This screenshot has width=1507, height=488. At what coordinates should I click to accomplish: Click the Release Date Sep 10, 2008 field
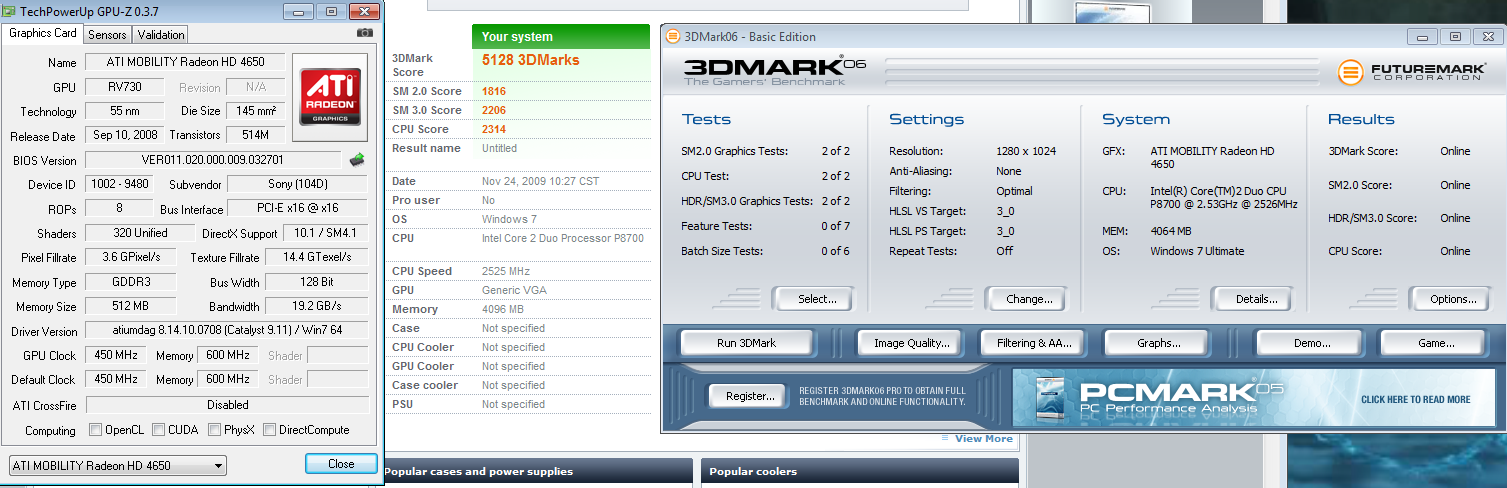[x=123, y=135]
